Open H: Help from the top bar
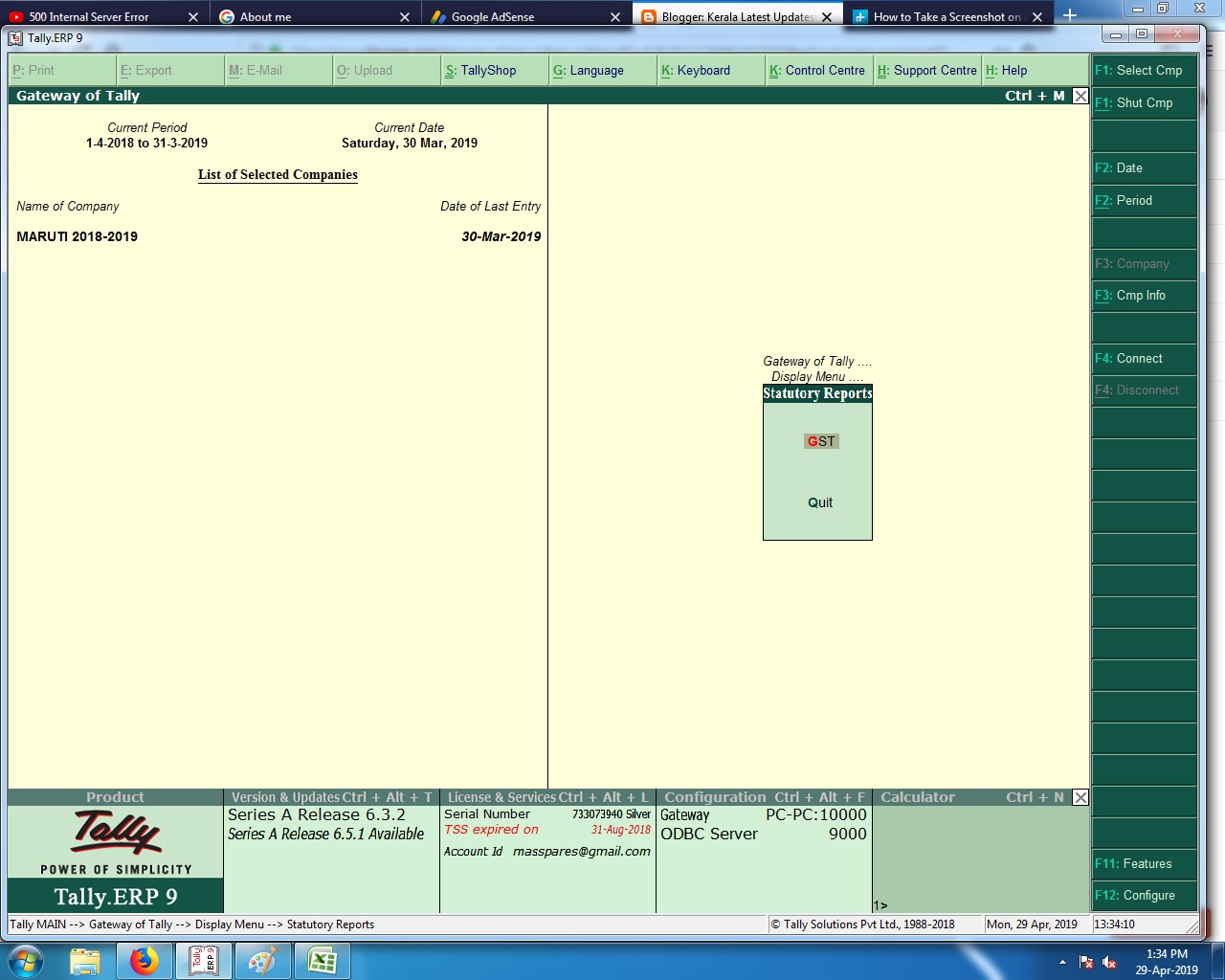This screenshot has height=980, width=1225. 1036,71
